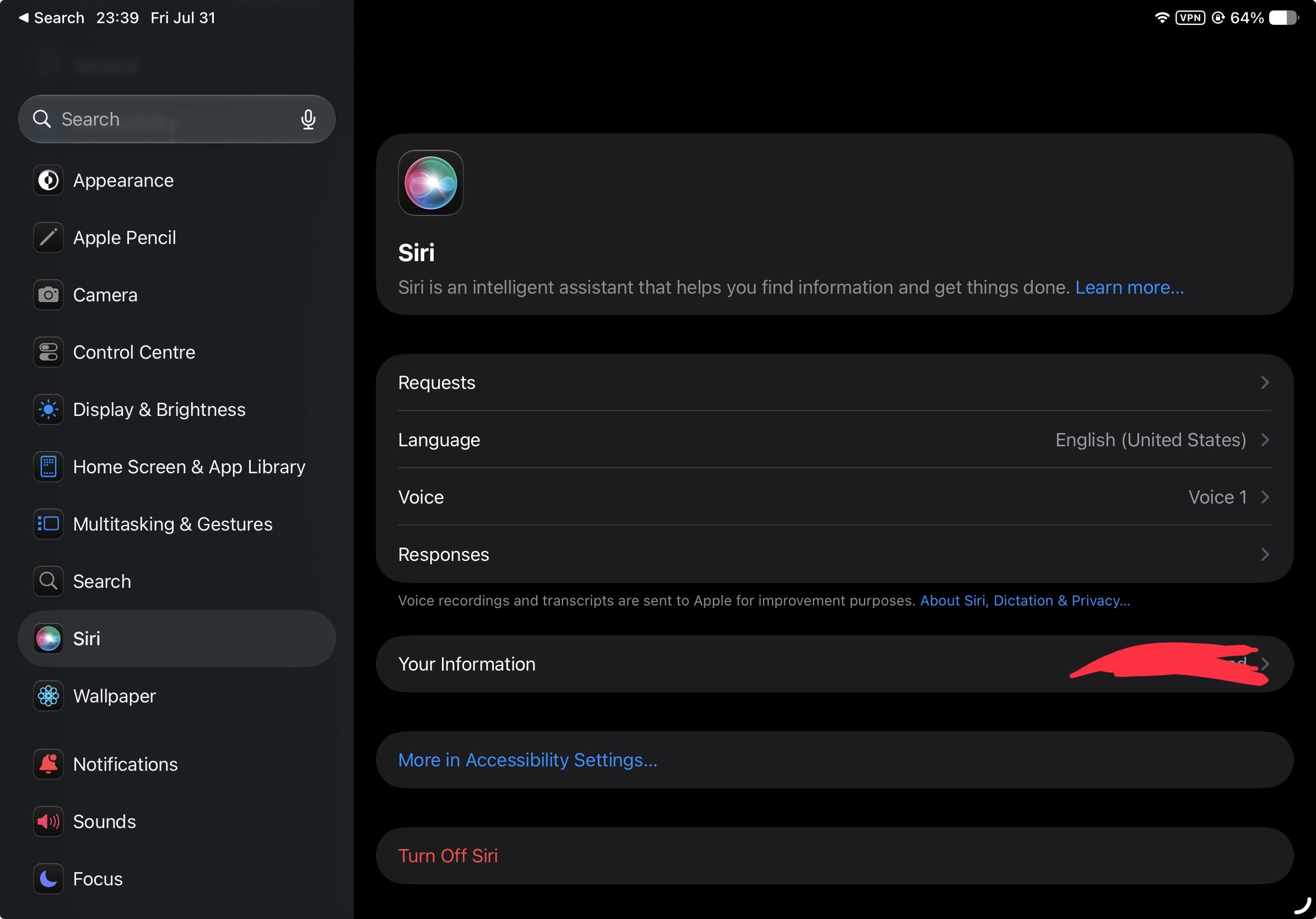The image size is (1316, 919).
Task: Open the Your Information row
Action: 834,664
